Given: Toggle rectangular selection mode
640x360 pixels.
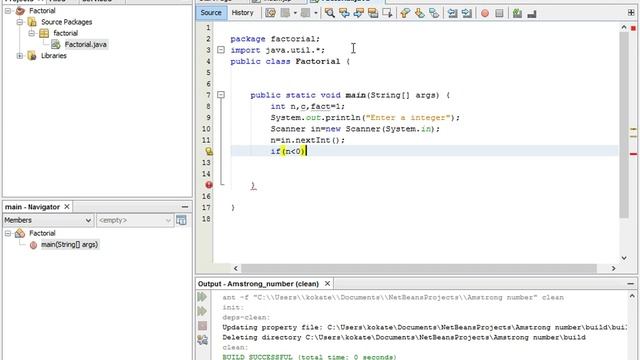Looking at the screenshot, I should (x=387, y=13).
